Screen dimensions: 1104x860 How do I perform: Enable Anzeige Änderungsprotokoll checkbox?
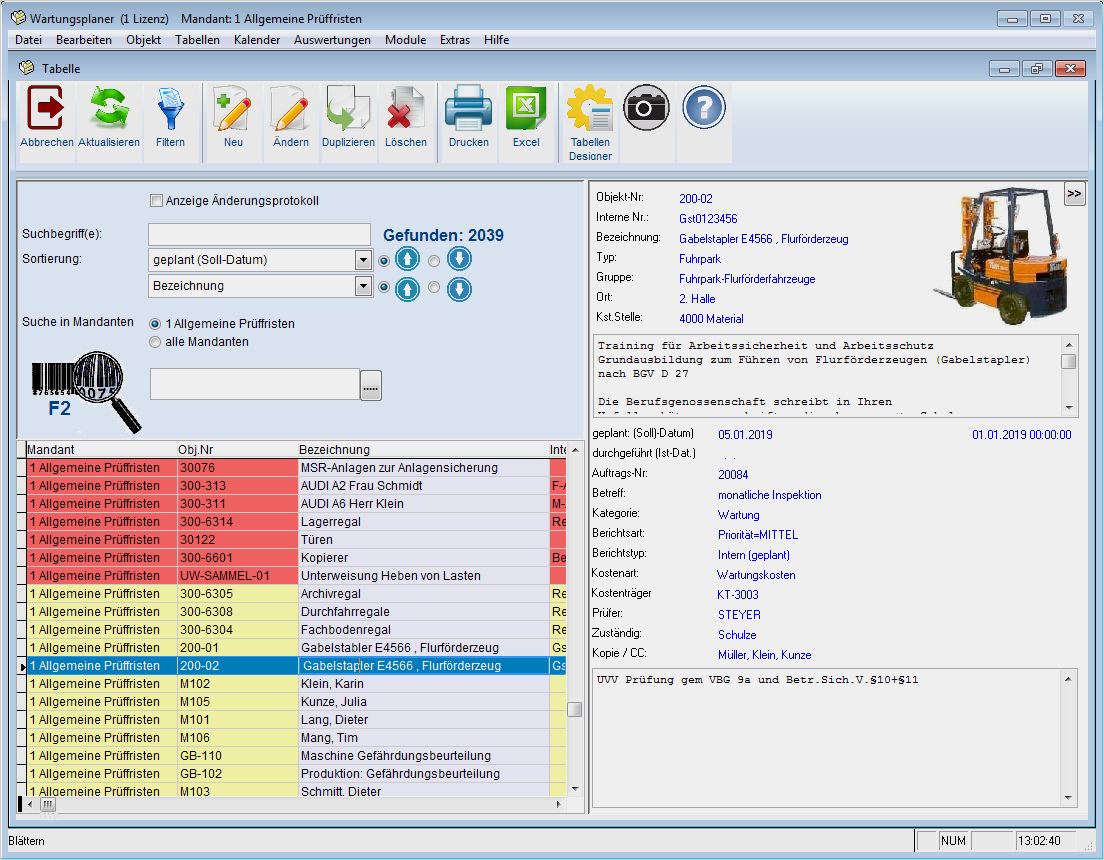(x=156, y=201)
